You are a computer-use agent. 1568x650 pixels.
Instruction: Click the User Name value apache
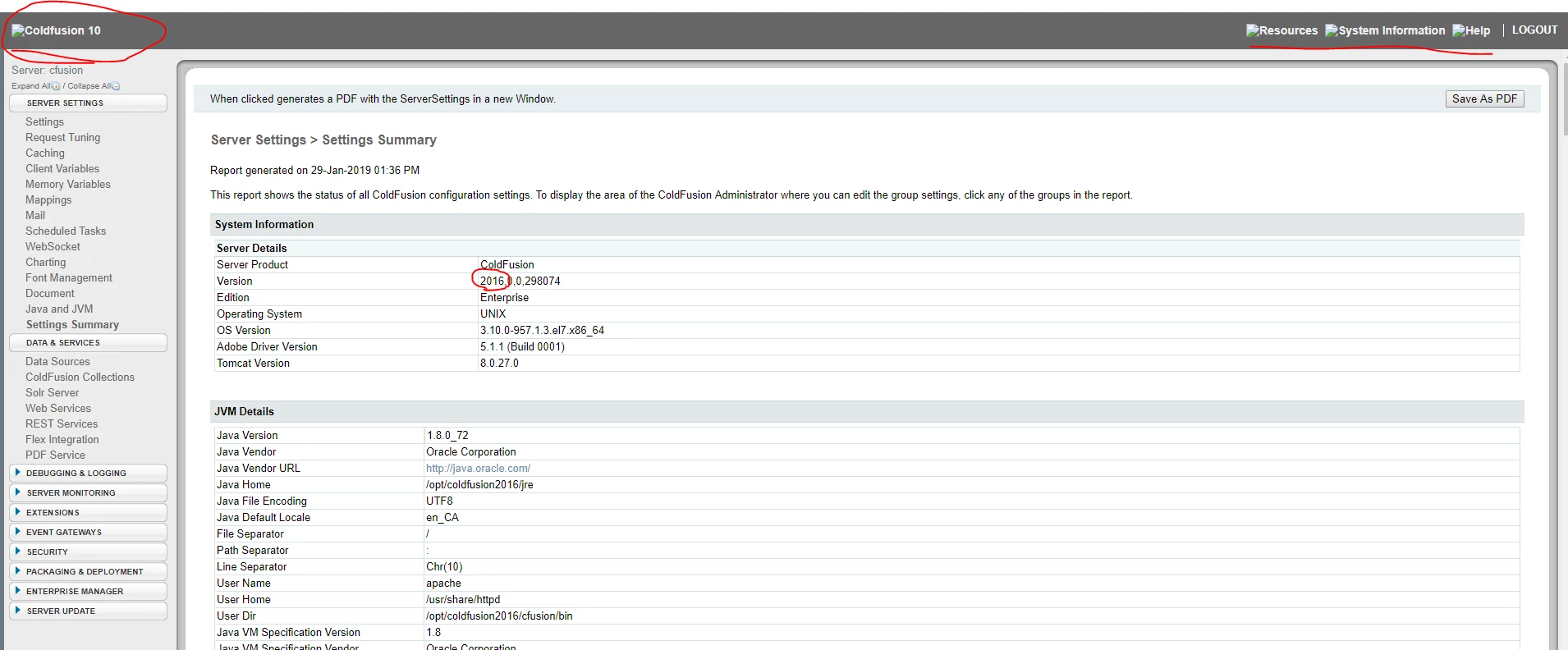point(443,583)
